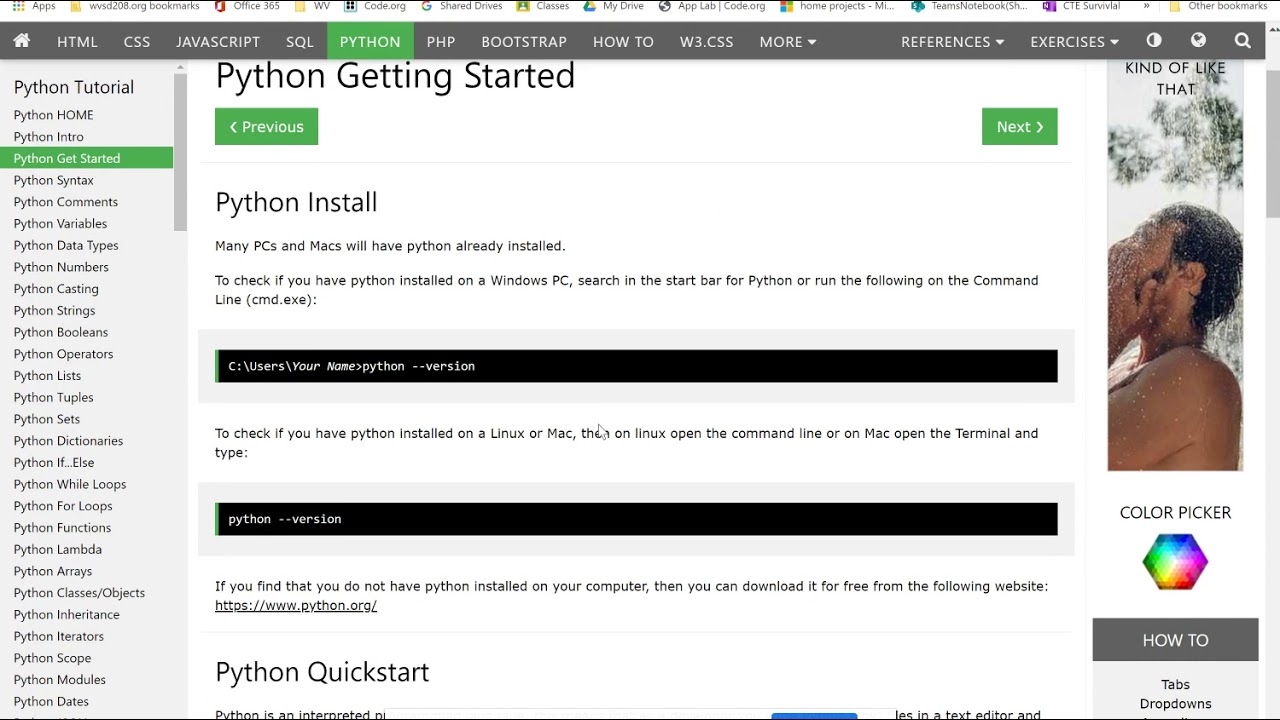This screenshot has width=1280, height=720.
Task: Open the HOW TO tab
Action: pyautogui.click(x=623, y=41)
